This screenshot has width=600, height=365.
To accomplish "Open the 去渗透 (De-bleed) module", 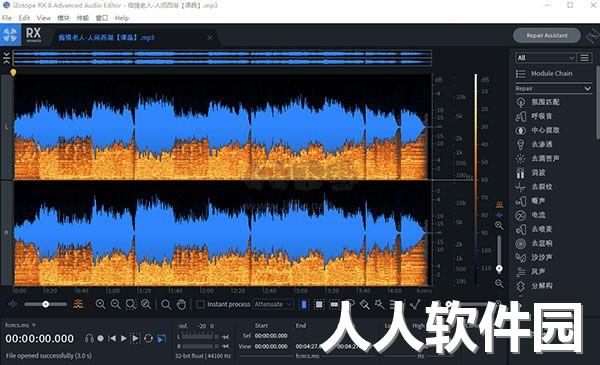I will (534, 144).
